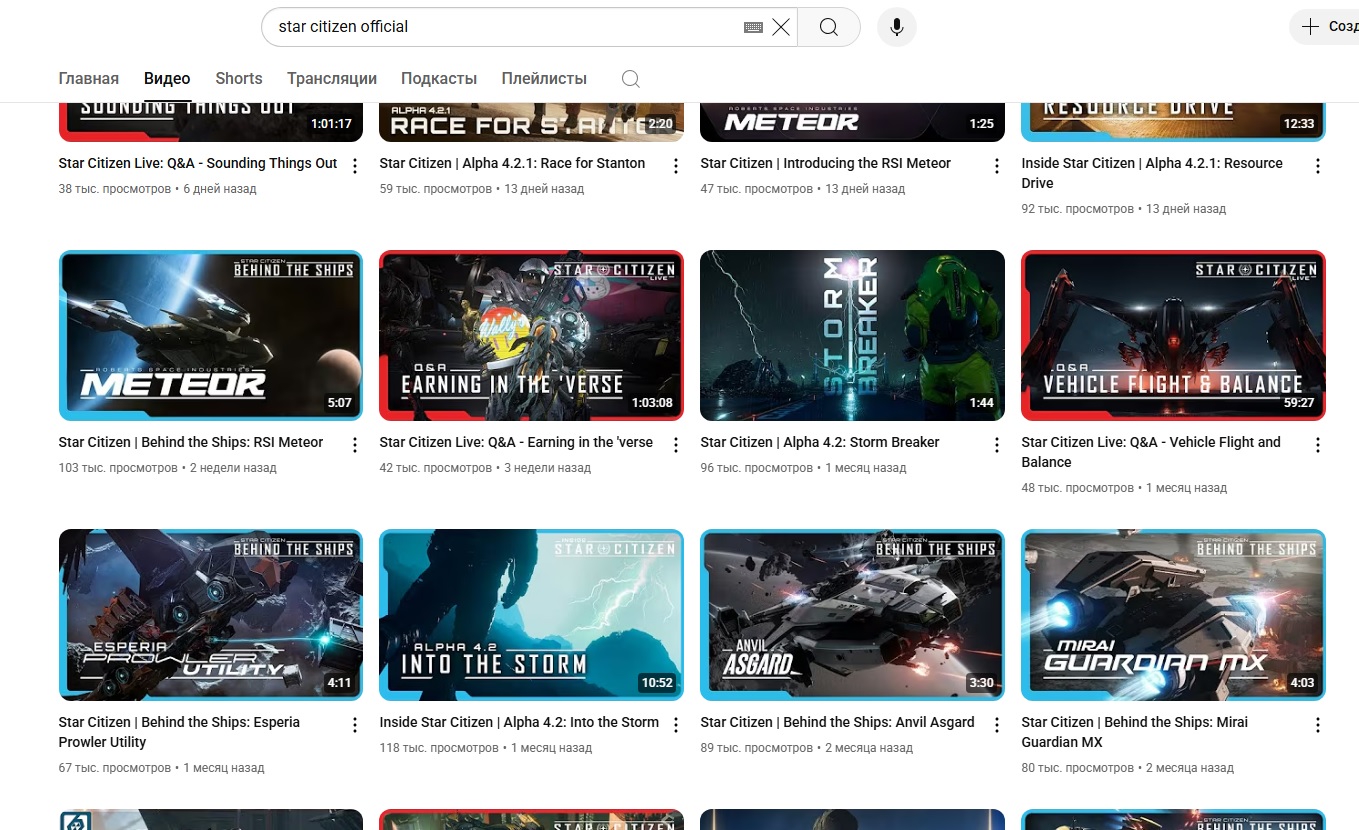This screenshot has width=1359, height=830.
Task: Play the Esperia Prowler Utility thumbnail
Action: pos(211,615)
